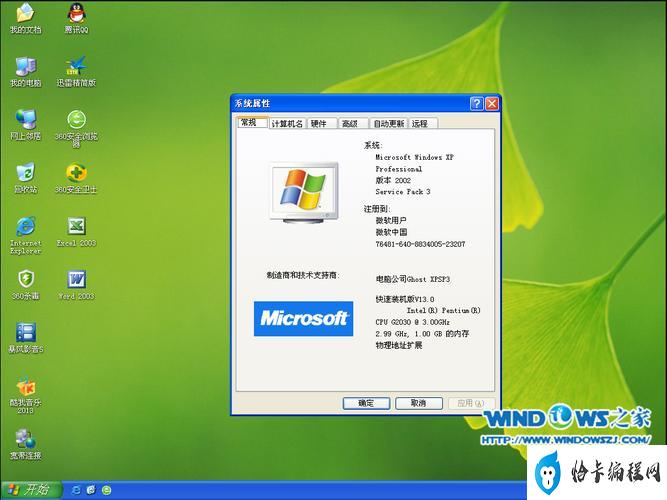The width and height of the screenshot is (667, 500).
Task: Switch to the 常规 tab
Action: click(252, 123)
